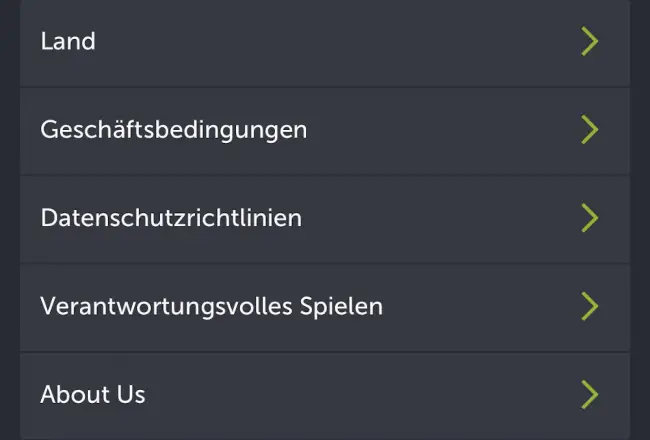Expand the Land country selection row
650x440 pixels.
[325, 42]
